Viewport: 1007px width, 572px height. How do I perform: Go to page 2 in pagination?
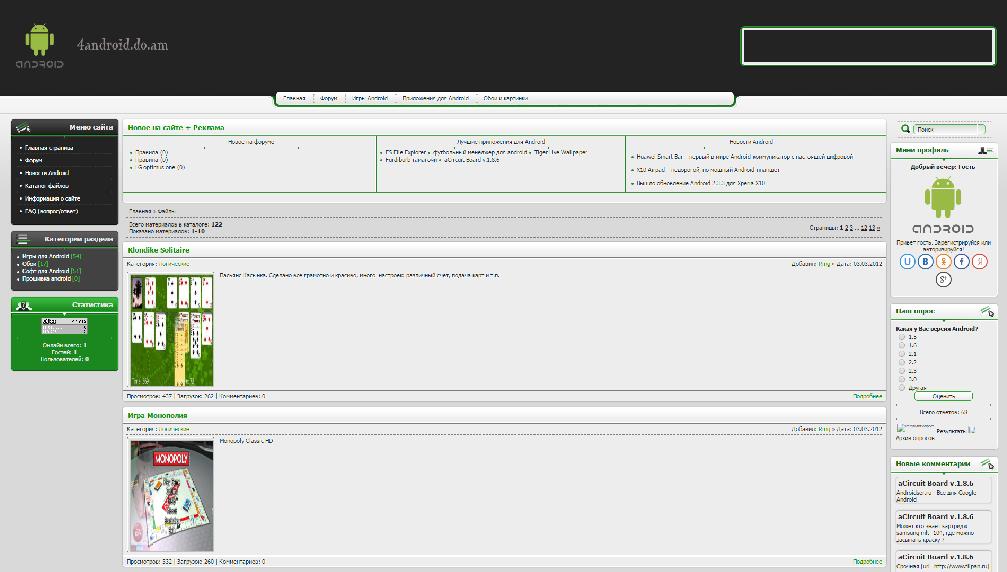pyautogui.click(x=847, y=228)
